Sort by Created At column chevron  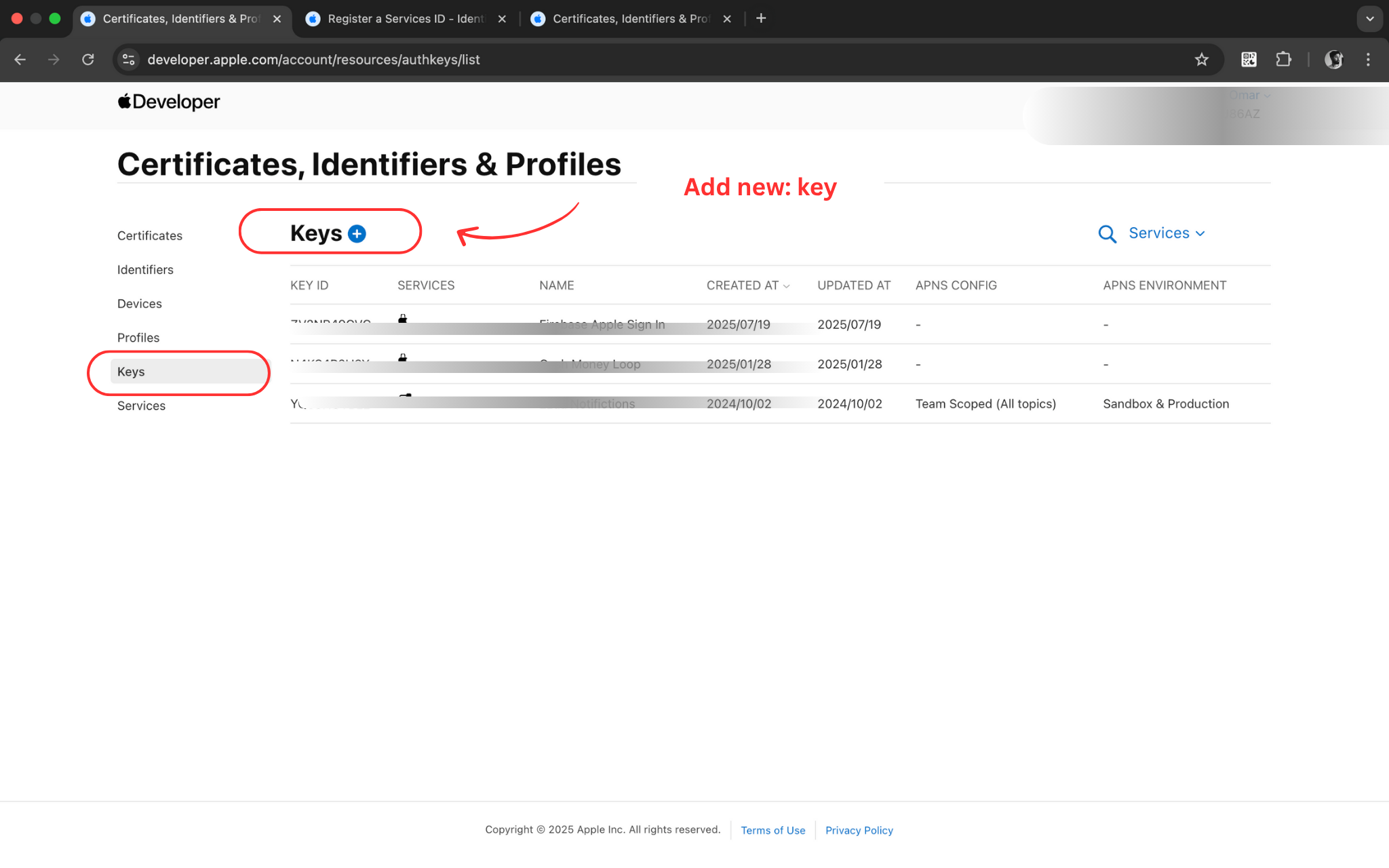[x=787, y=286]
